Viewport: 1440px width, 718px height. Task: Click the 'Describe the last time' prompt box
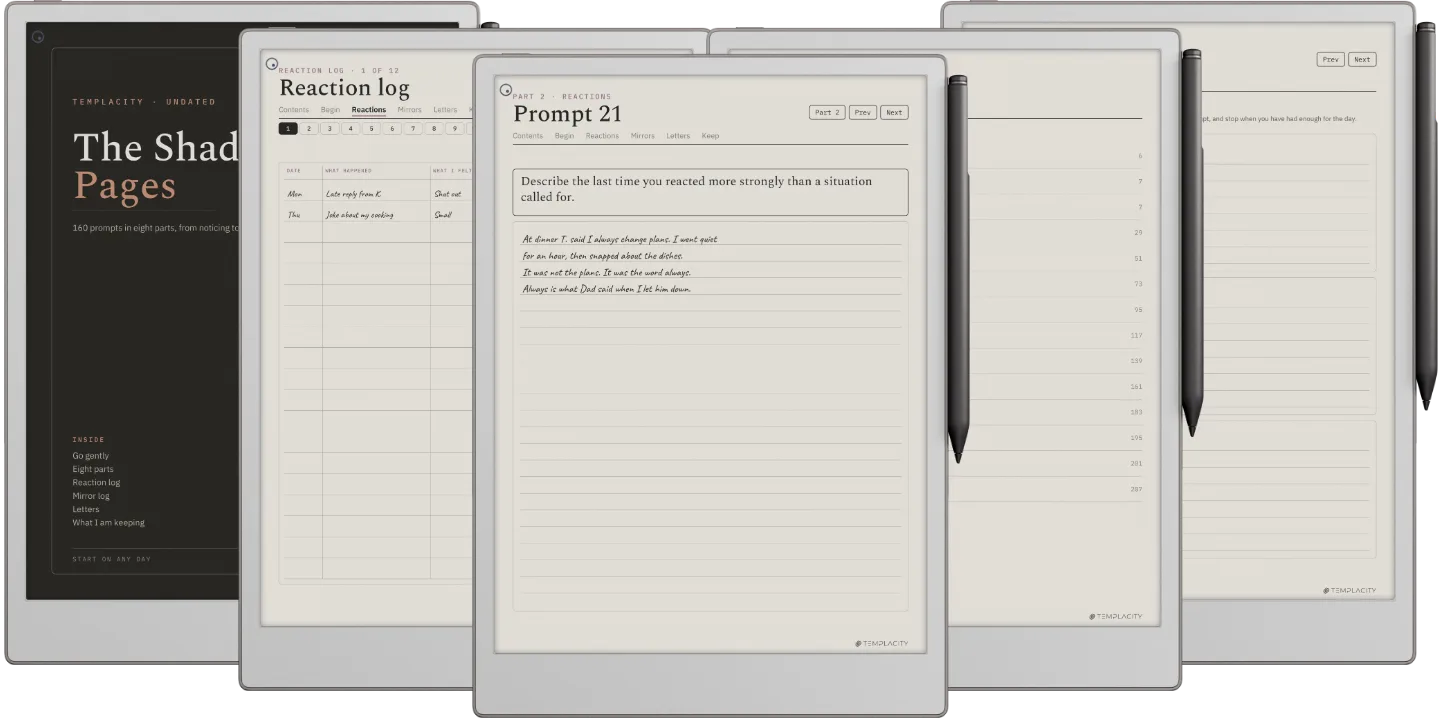click(710, 192)
